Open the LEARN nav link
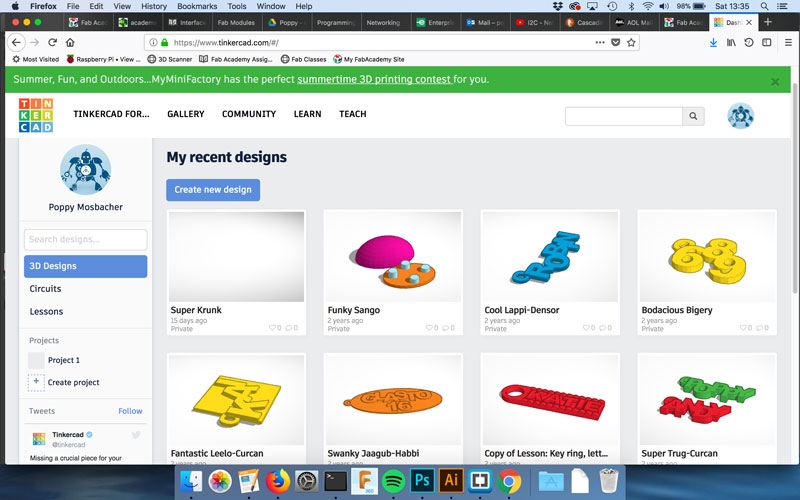 [308, 114]
